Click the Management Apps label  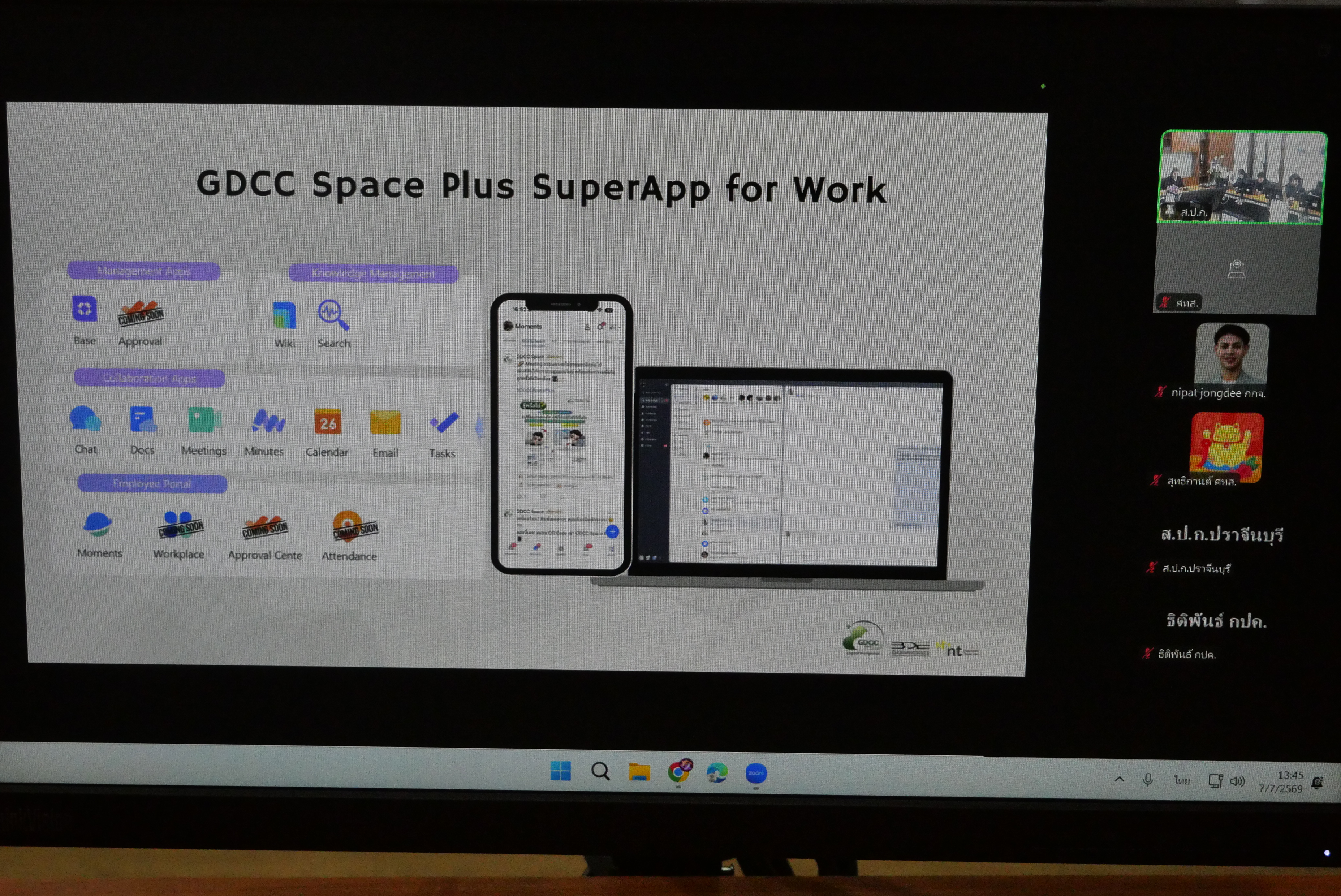click(143, 271)
